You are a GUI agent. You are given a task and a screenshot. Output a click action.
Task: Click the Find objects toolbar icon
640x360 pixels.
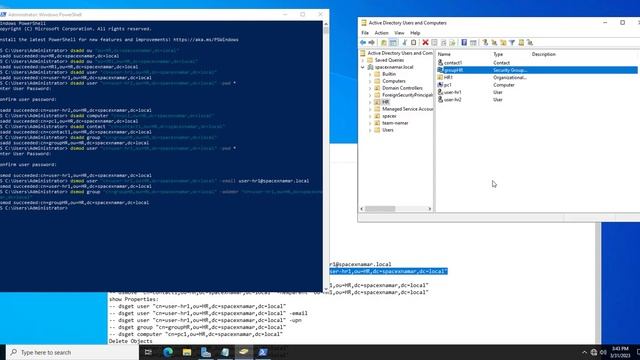click(521, 42)
